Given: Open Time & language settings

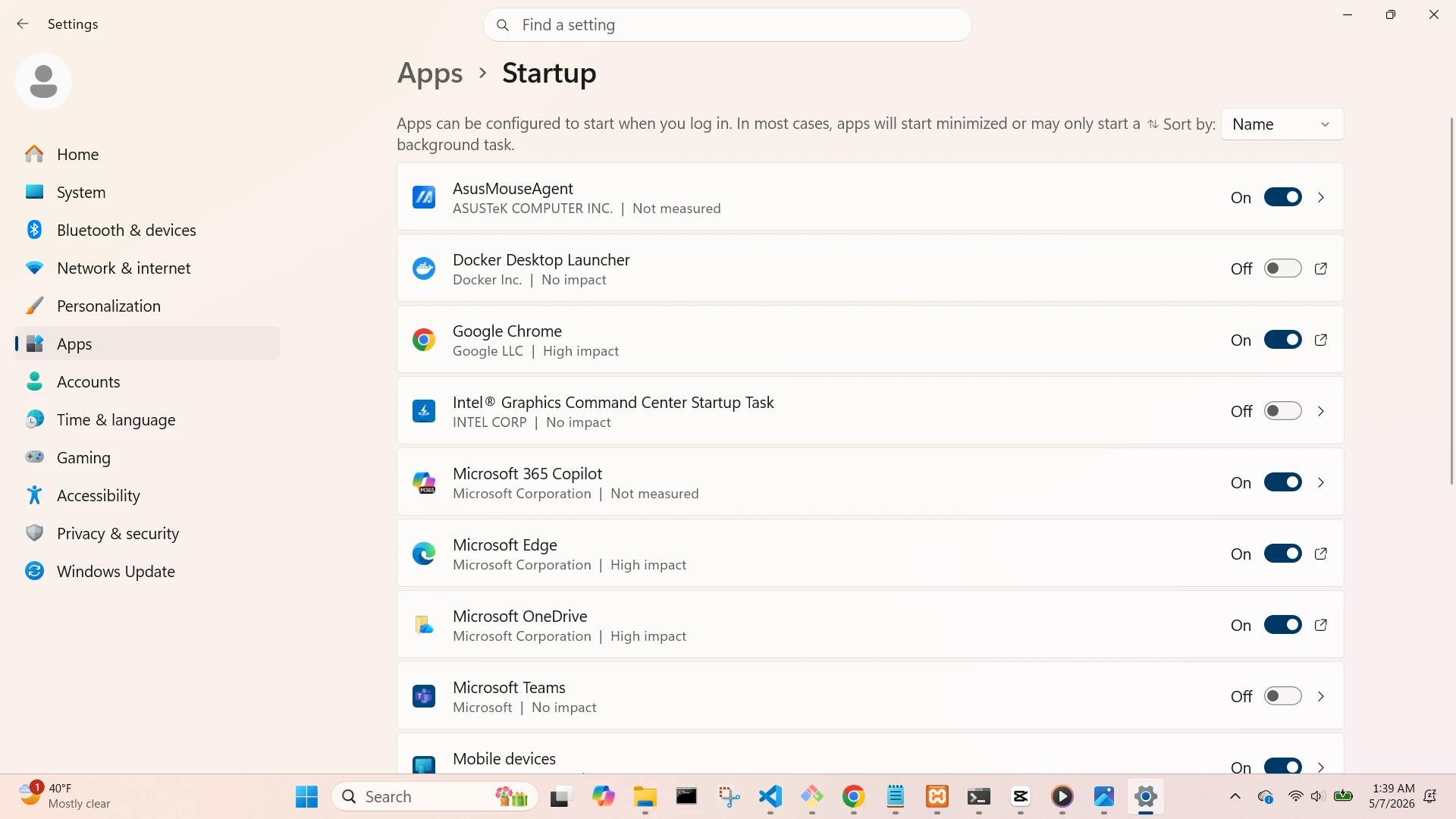Looking at the screenshot, I should (147, 419).
